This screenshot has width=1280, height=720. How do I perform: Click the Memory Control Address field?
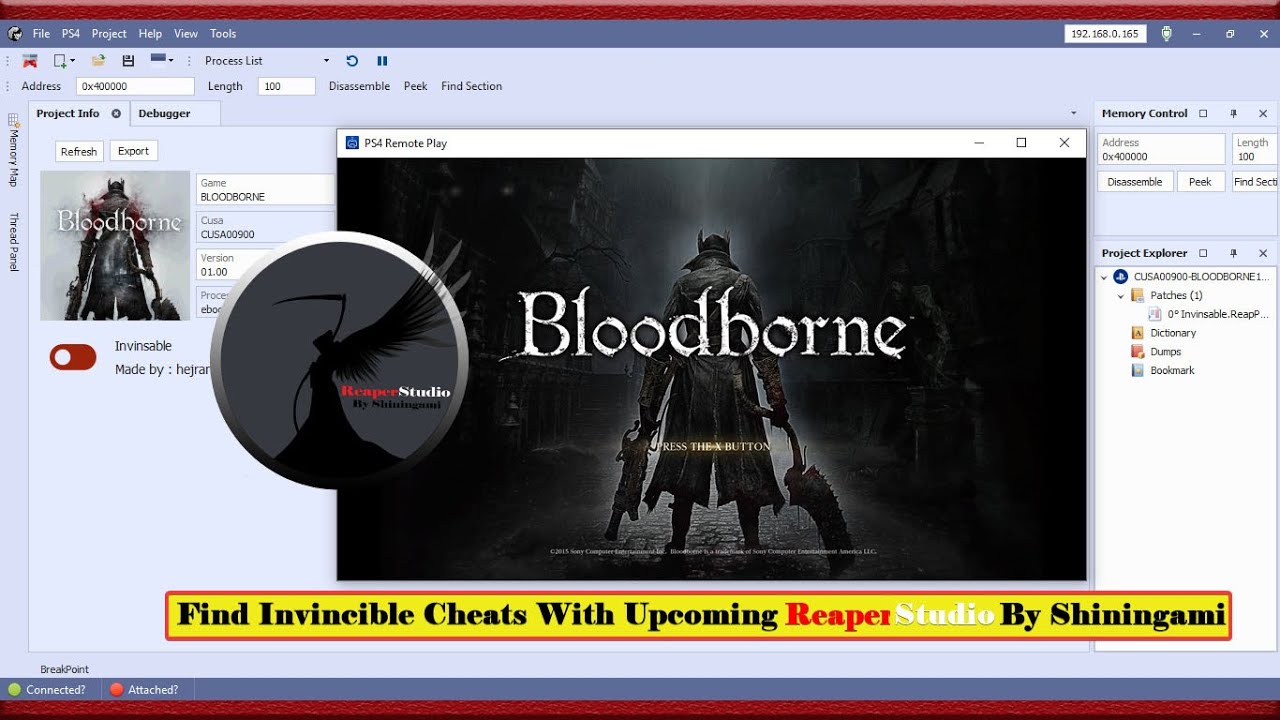coord(1161,149)
